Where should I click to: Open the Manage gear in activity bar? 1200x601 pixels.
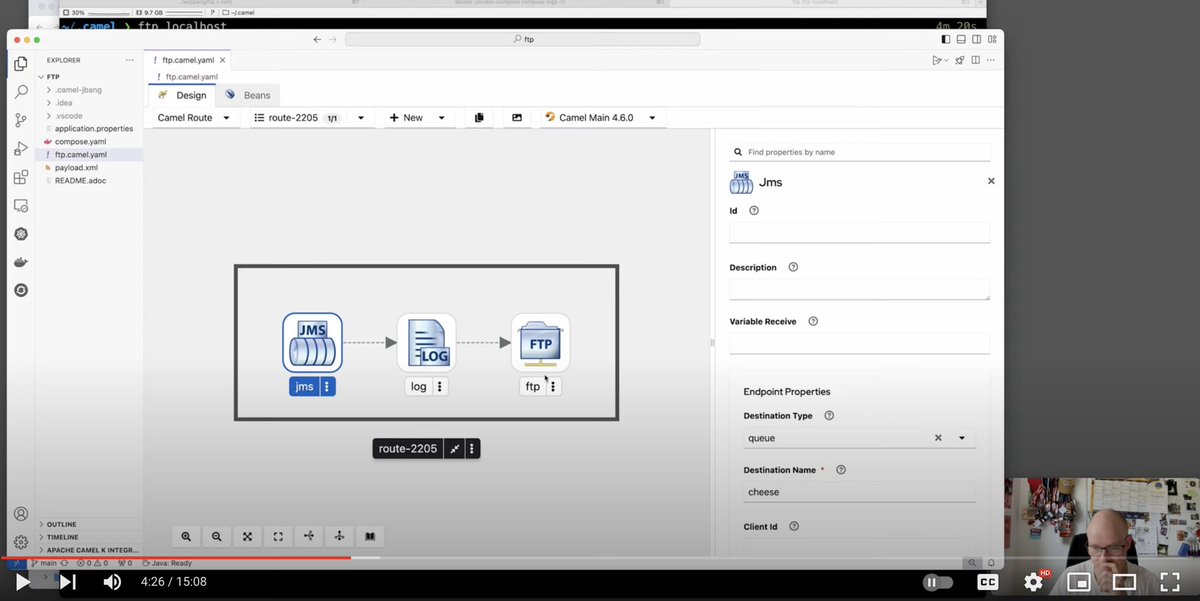click(x=21, y=542)
